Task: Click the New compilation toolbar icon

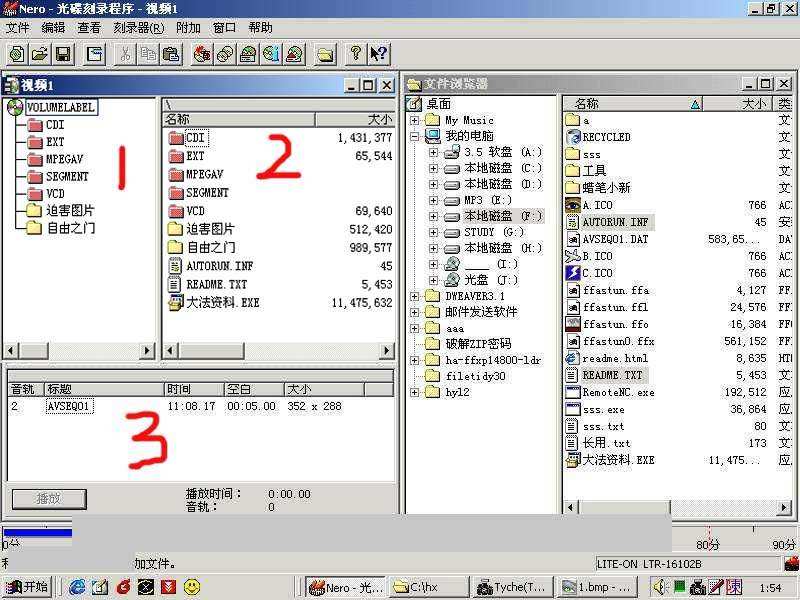Action: coord(17,54)
